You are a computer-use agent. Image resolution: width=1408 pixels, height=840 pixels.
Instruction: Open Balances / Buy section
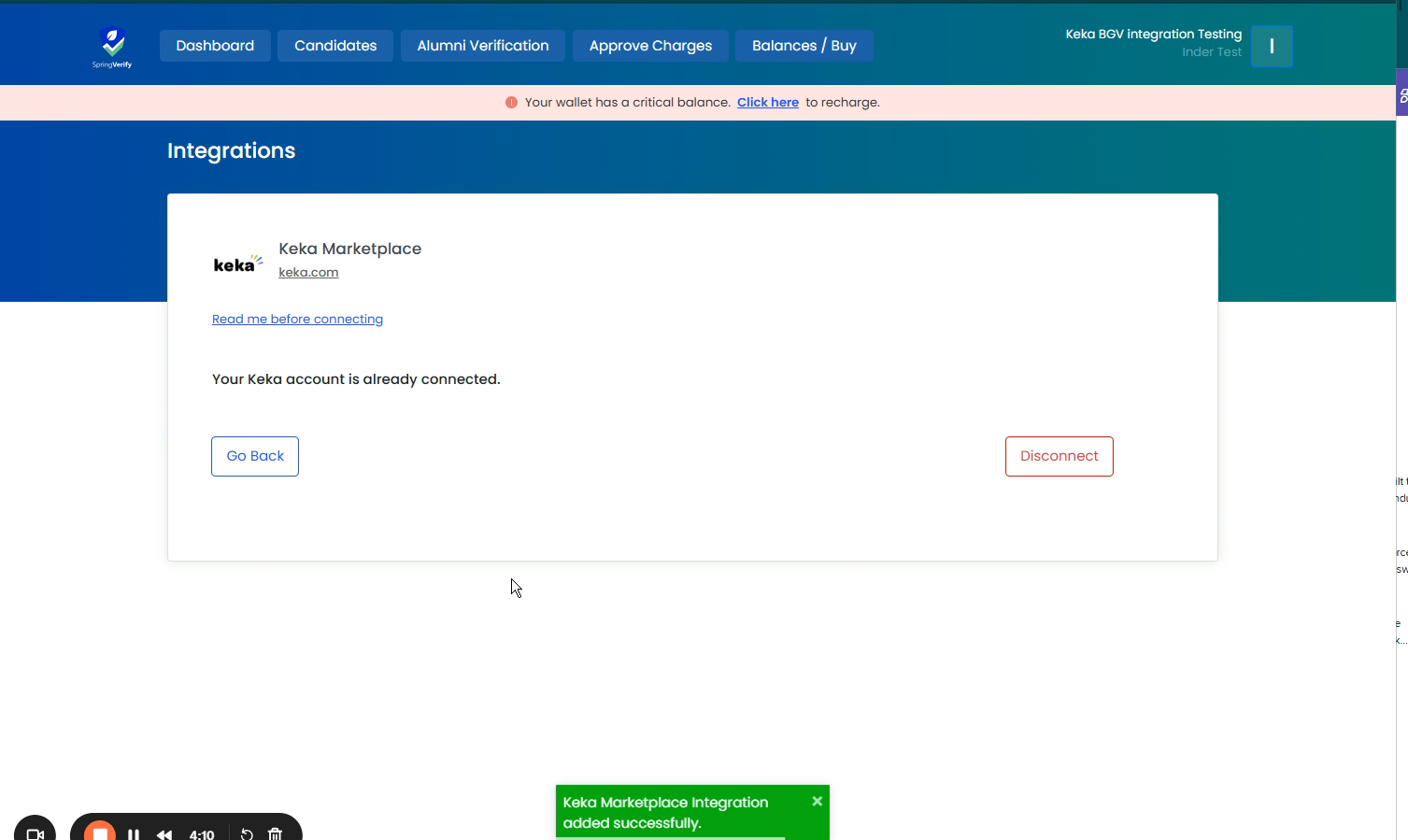804,46
